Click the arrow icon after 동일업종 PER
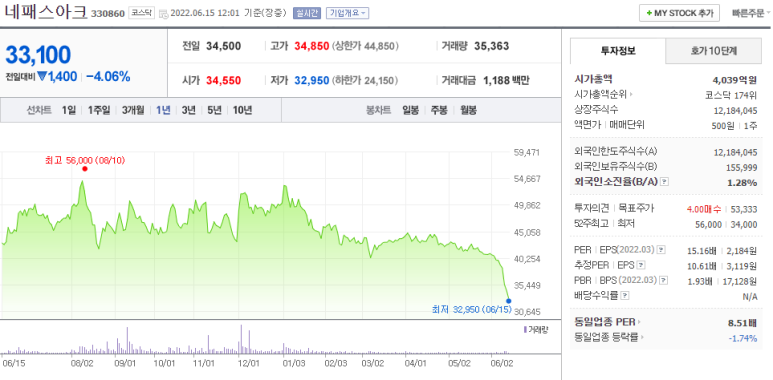773x380 pixels. click(639, 322)
